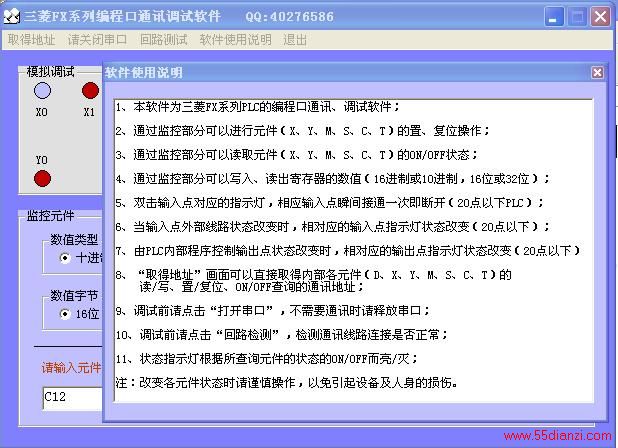The width and height of the screenshot is (618, 448).
Task: Click the 请输入元件 red label
Action: point(71,368)
